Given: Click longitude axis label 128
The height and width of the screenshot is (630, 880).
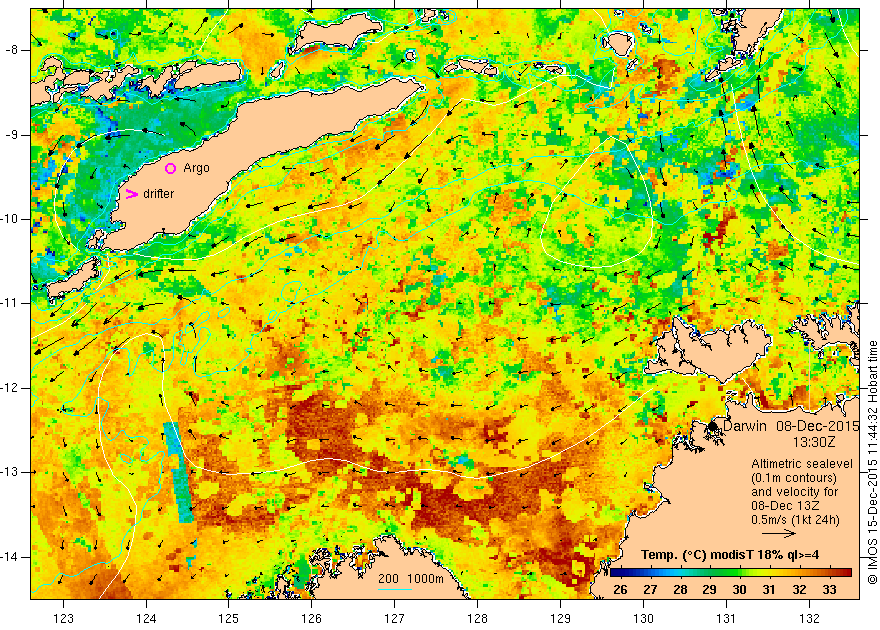Looking at the screenshot, I should click(478, 619).
